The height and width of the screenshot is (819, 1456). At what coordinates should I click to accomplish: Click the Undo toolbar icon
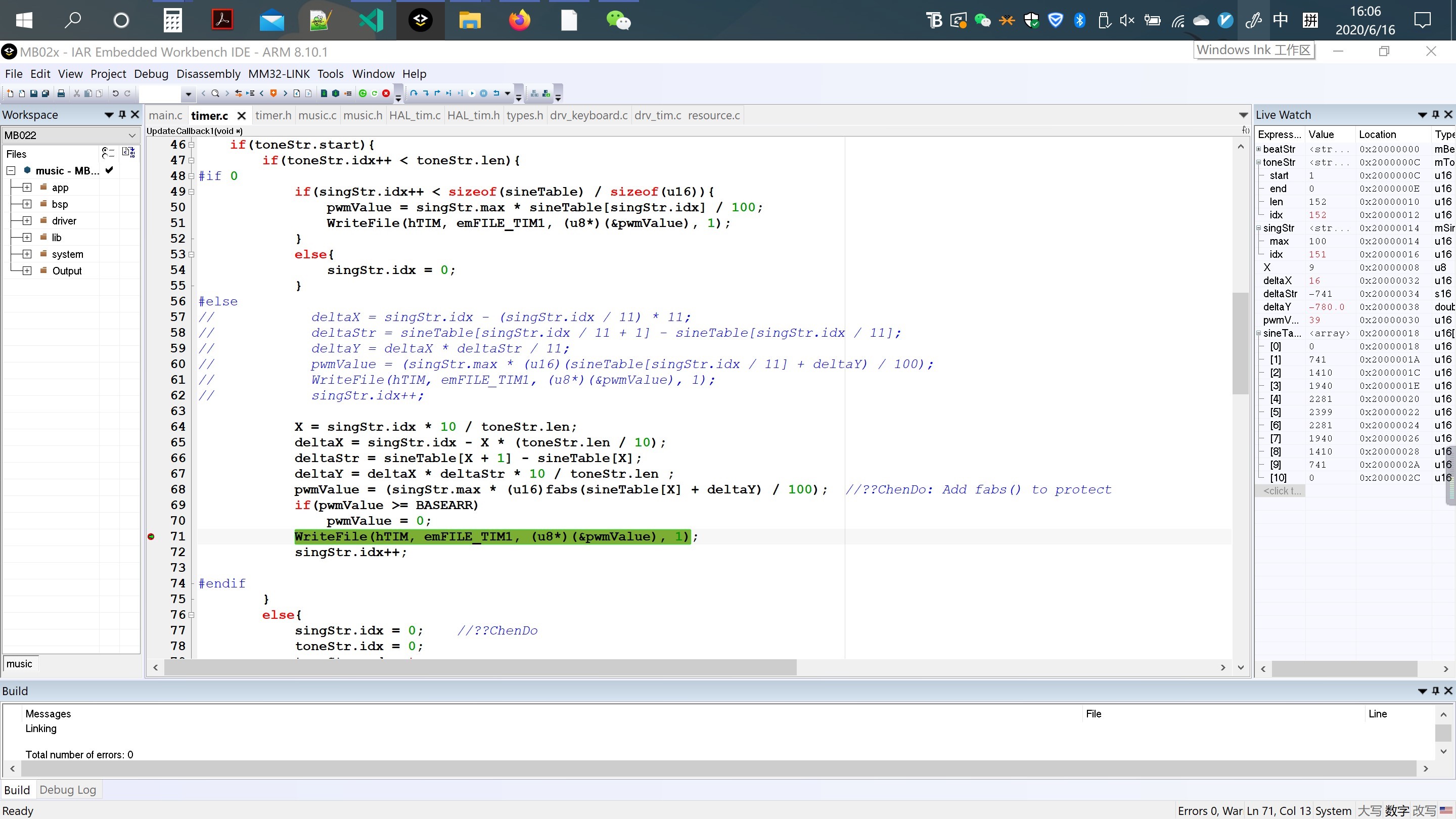(x=115, y=93)
